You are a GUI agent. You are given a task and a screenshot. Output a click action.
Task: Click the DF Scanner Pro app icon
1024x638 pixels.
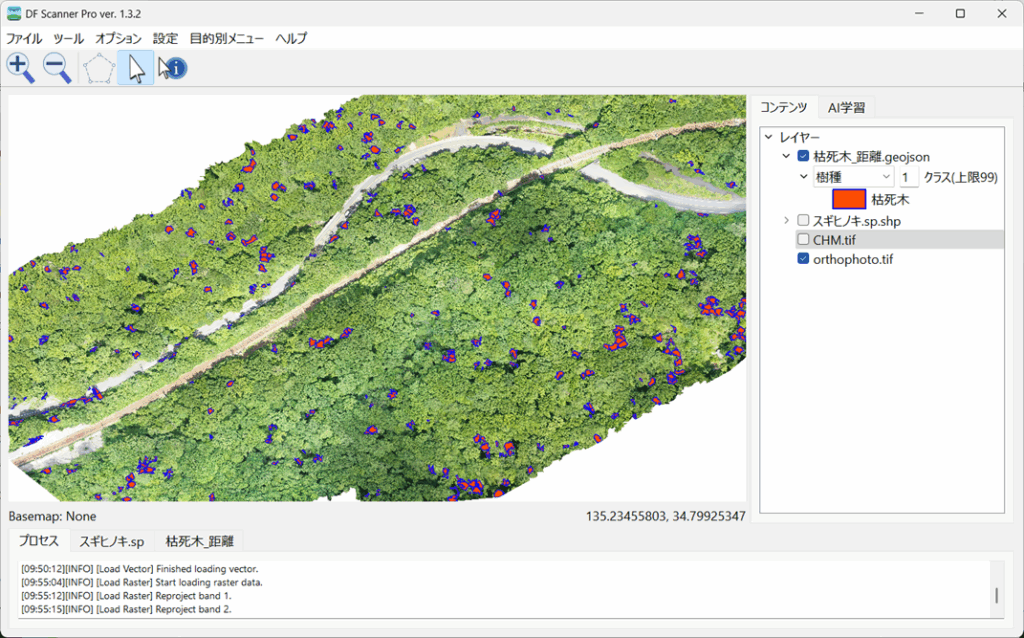point(14,13)
